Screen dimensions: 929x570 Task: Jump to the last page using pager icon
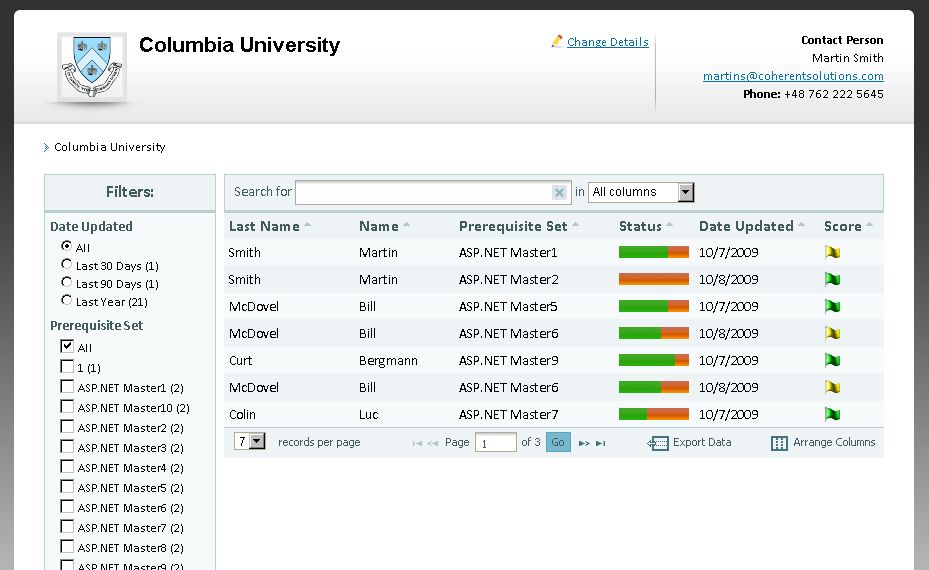pyautogui.click(x=601, y=443)
